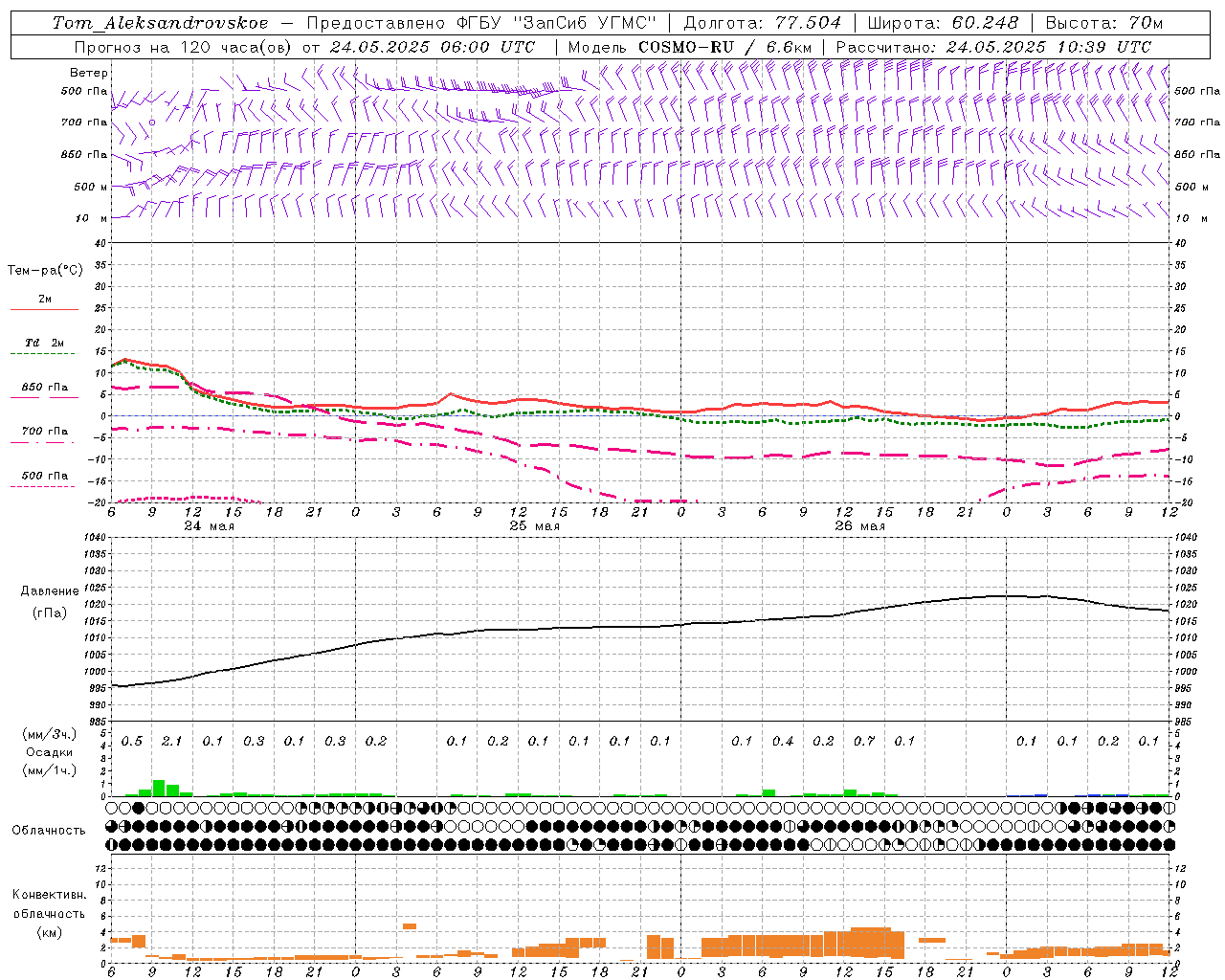Click the longitude value Долгота: 77.504
Viewport: 1225px width, 980px height.
point(763,22)
